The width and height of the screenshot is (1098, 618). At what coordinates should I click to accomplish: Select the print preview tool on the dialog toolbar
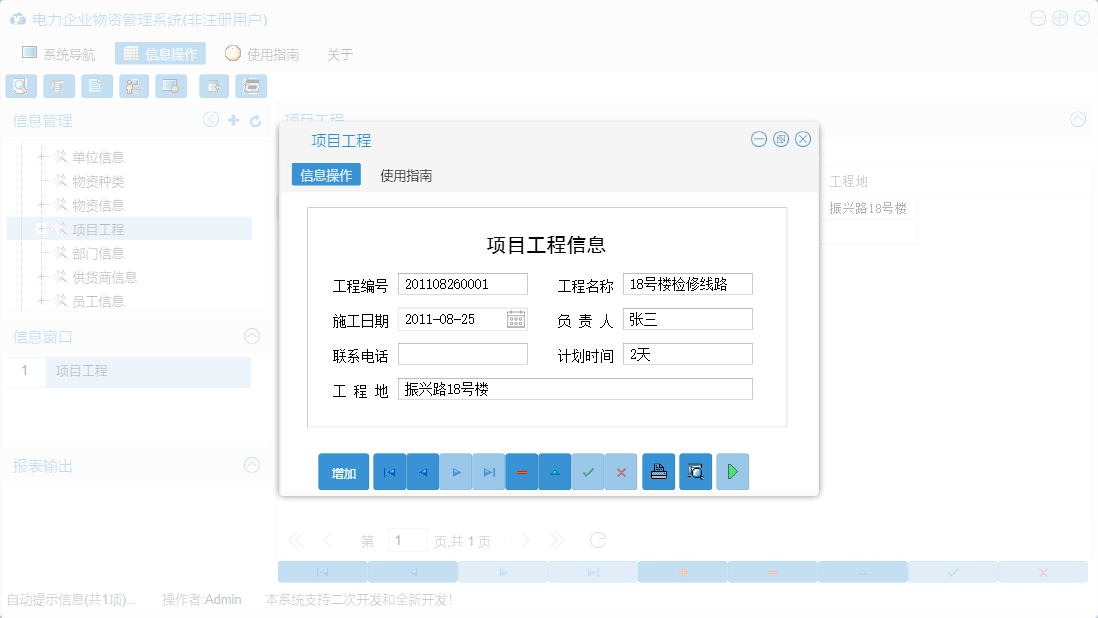696,471
